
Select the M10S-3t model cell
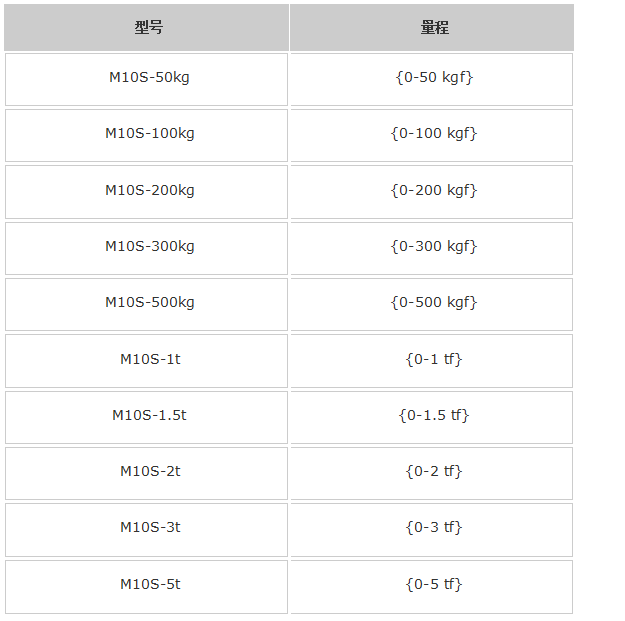tap(148, 527)
